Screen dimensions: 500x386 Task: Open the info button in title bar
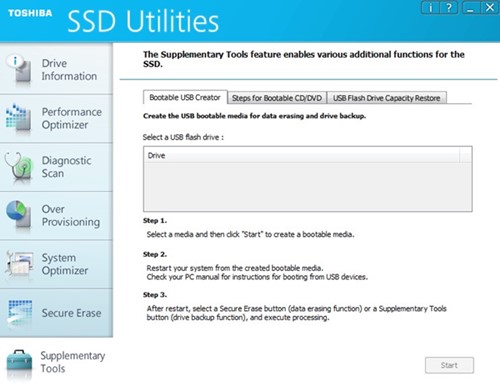pos(430,7)
